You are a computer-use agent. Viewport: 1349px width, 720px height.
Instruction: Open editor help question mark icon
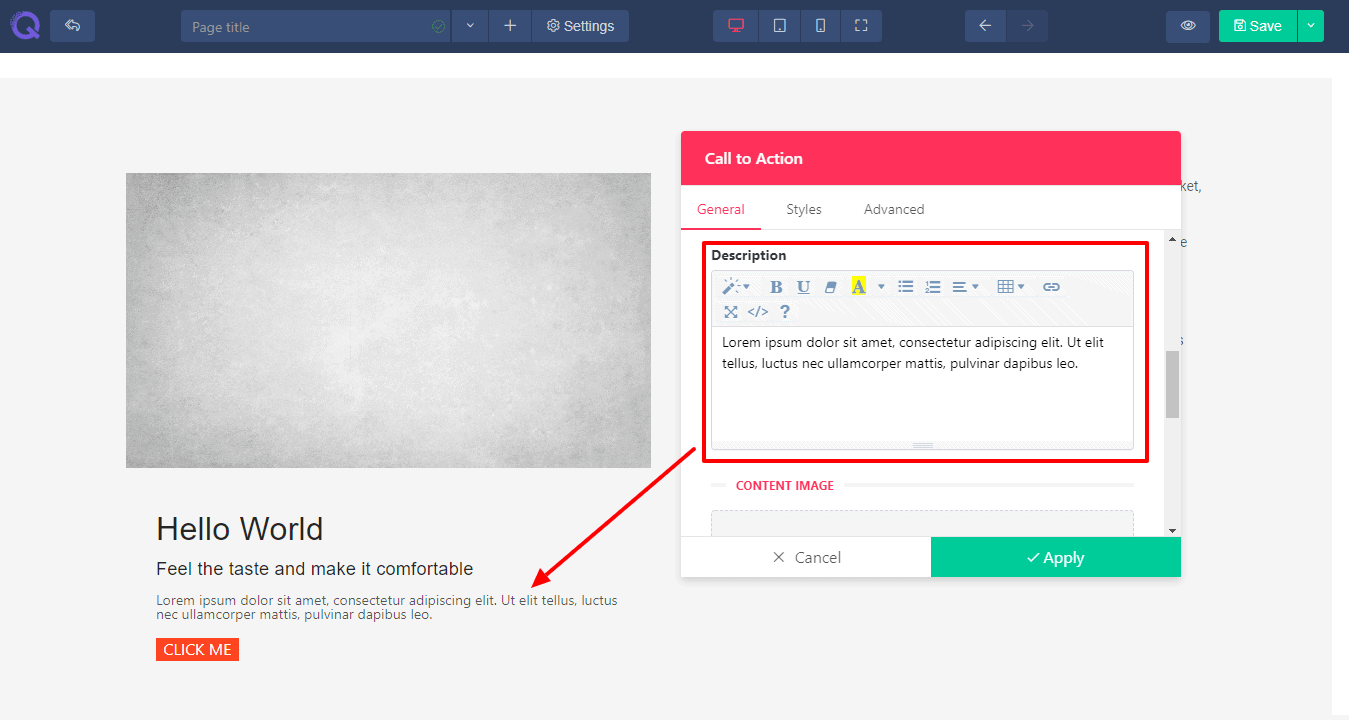point(785,312)
